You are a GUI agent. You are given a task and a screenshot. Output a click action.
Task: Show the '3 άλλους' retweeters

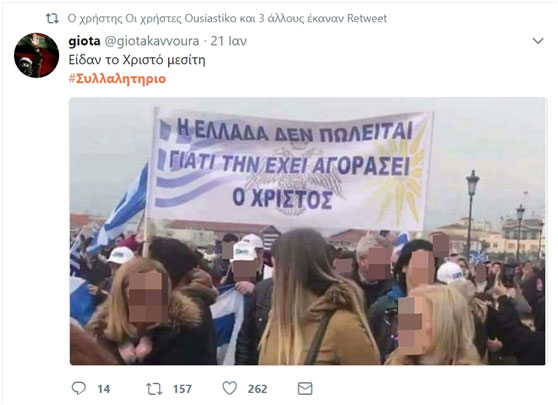pos(281,18)
